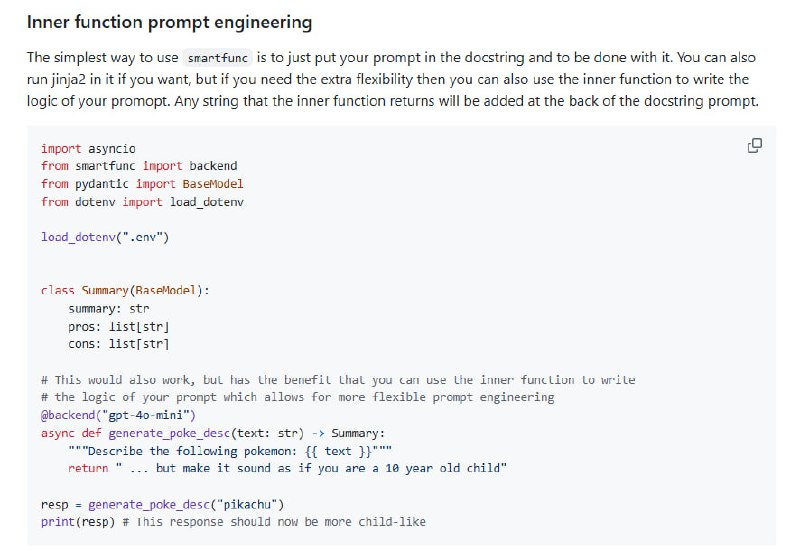Click the 'summary: str' field line
This screenshot has width=800, height=560.
tap(108, 309)
